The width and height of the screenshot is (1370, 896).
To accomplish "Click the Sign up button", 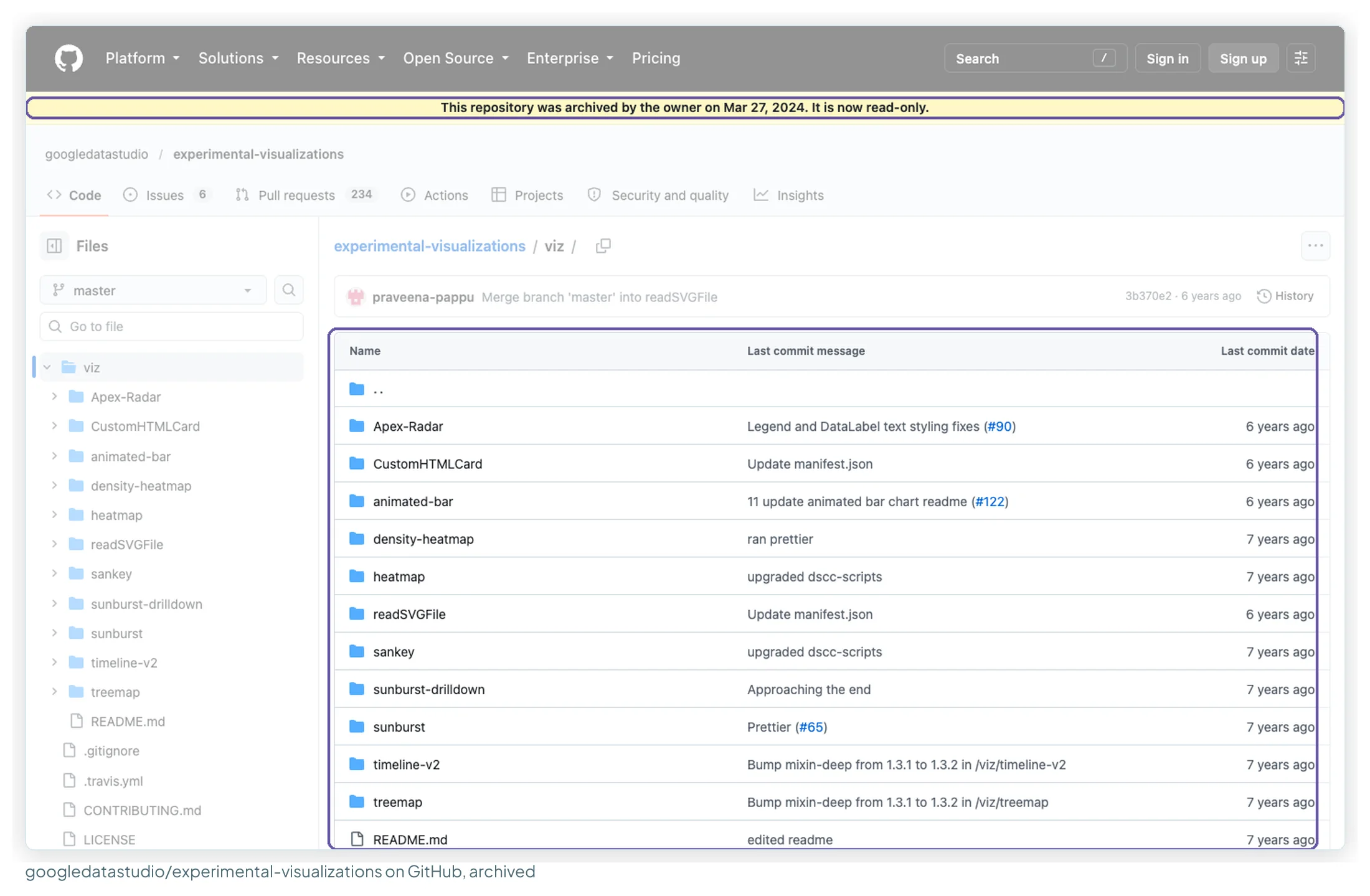I will (x=1243, y=59).
